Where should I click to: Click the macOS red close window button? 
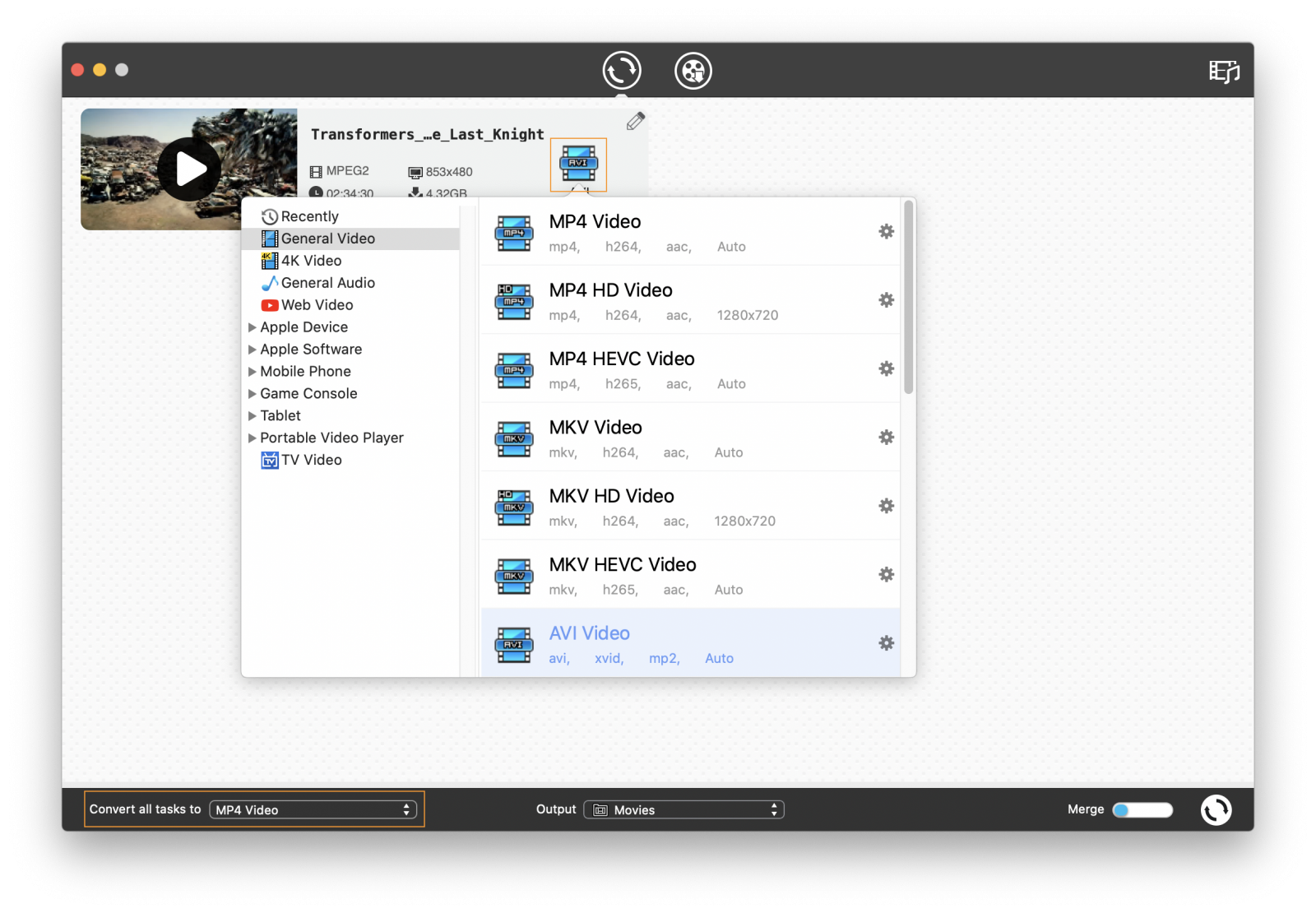pos(78,70)
